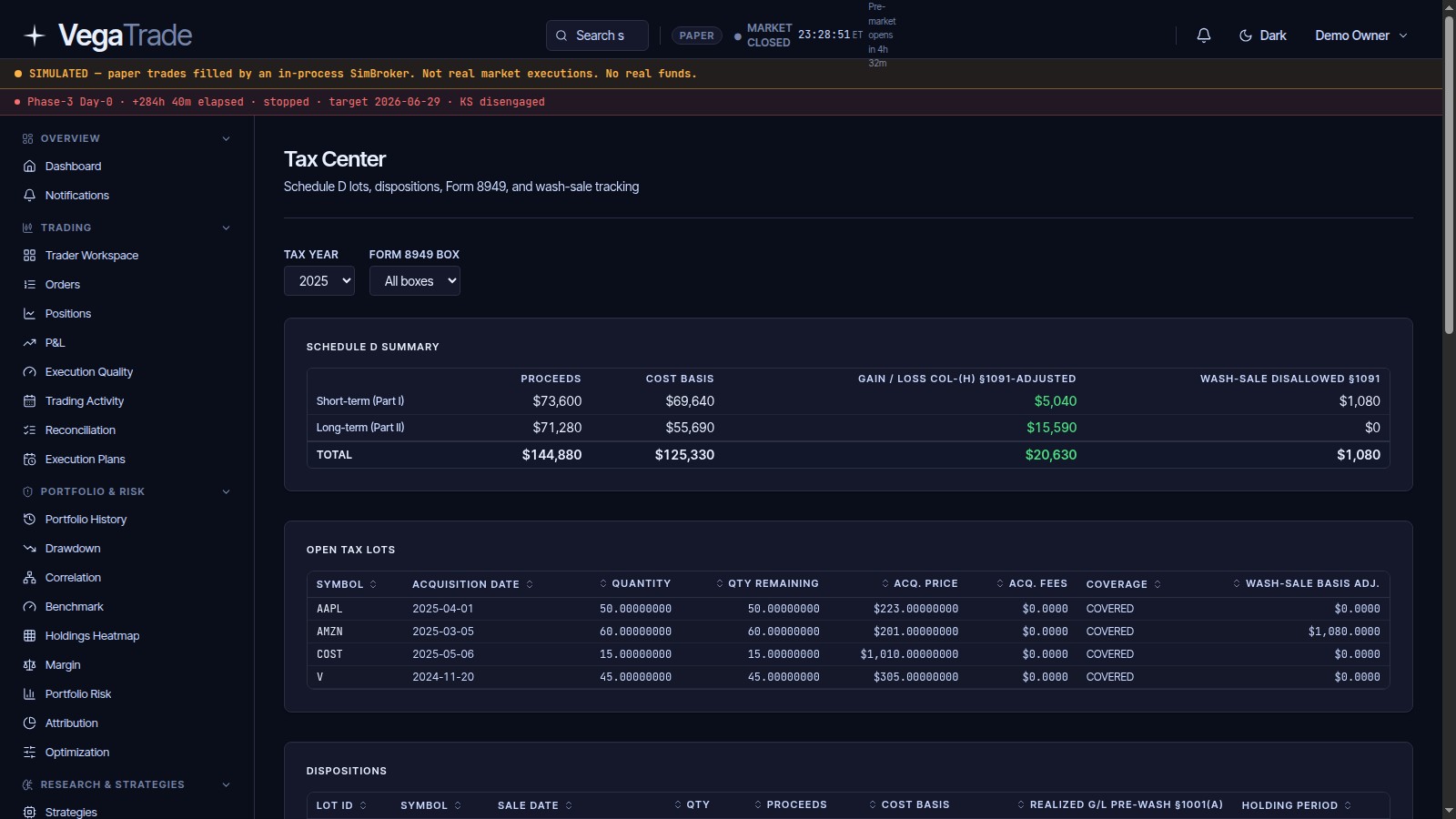Click the Orders list icon
The height and width of the screenshot is (819, 1456).
(x=29, y=285)
